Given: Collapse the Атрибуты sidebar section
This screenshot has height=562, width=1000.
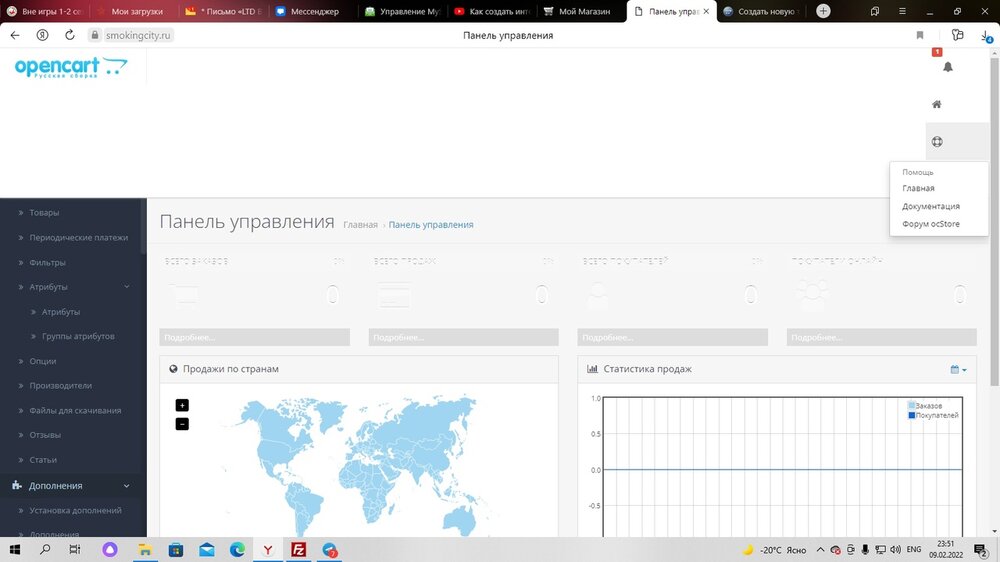Looking at the screenshot, I should click(x=127, y=287).
